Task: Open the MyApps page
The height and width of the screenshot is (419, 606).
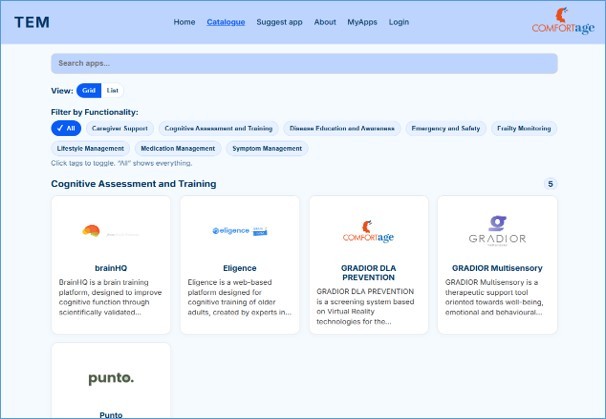Action: point(362,22)
